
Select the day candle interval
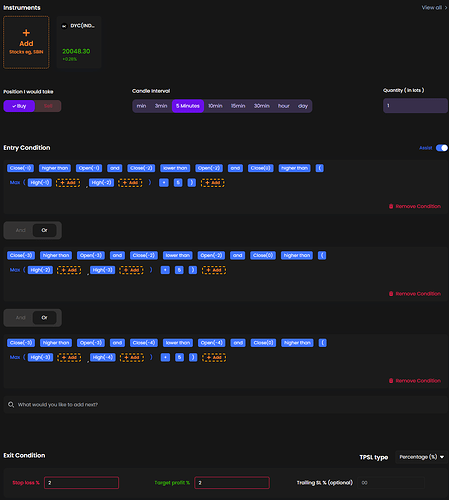point(303,106)
